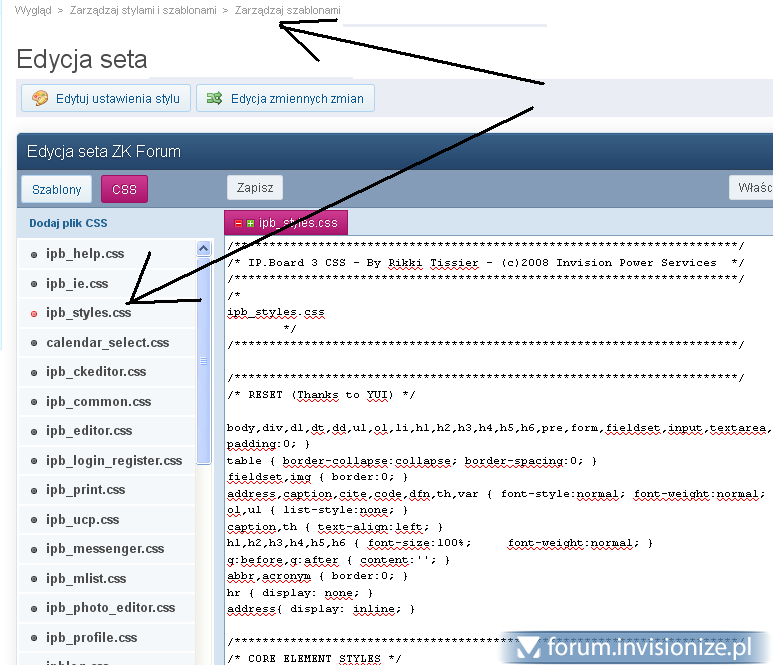773x665 pixels.
Task: Open ipb_ckeditor.css in the file list
Action: pyautogui.click(x=96, y=372)
